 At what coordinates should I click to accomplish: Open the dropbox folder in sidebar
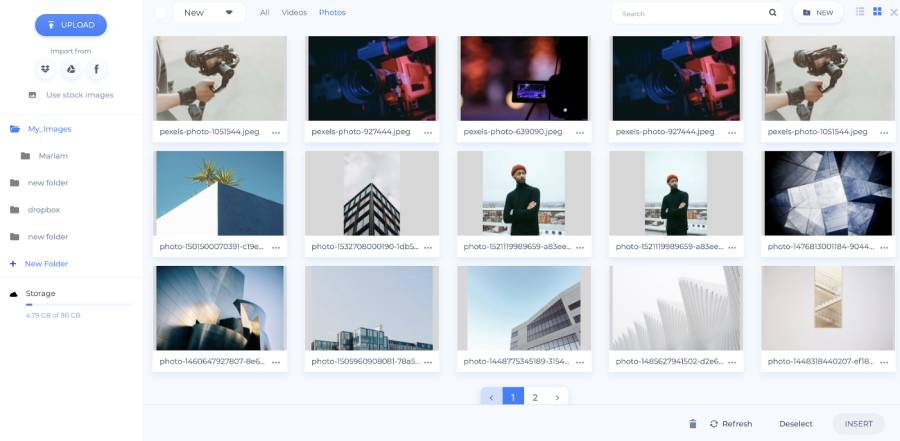[x=35, y=210]
